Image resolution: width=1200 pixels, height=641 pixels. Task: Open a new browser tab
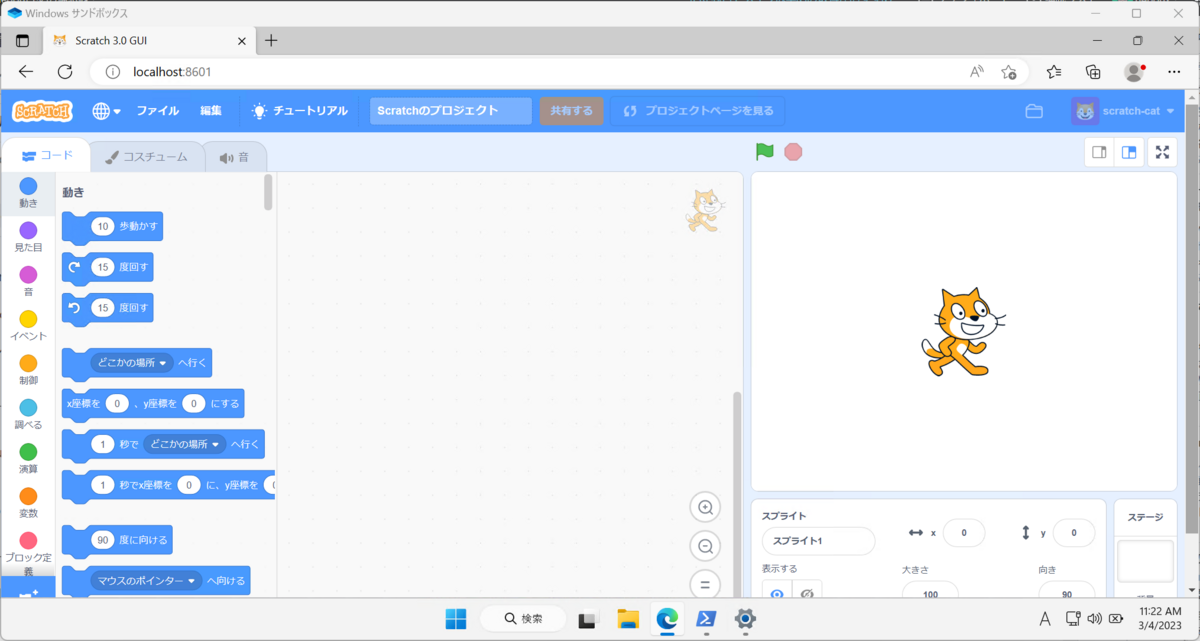[271, 41]
